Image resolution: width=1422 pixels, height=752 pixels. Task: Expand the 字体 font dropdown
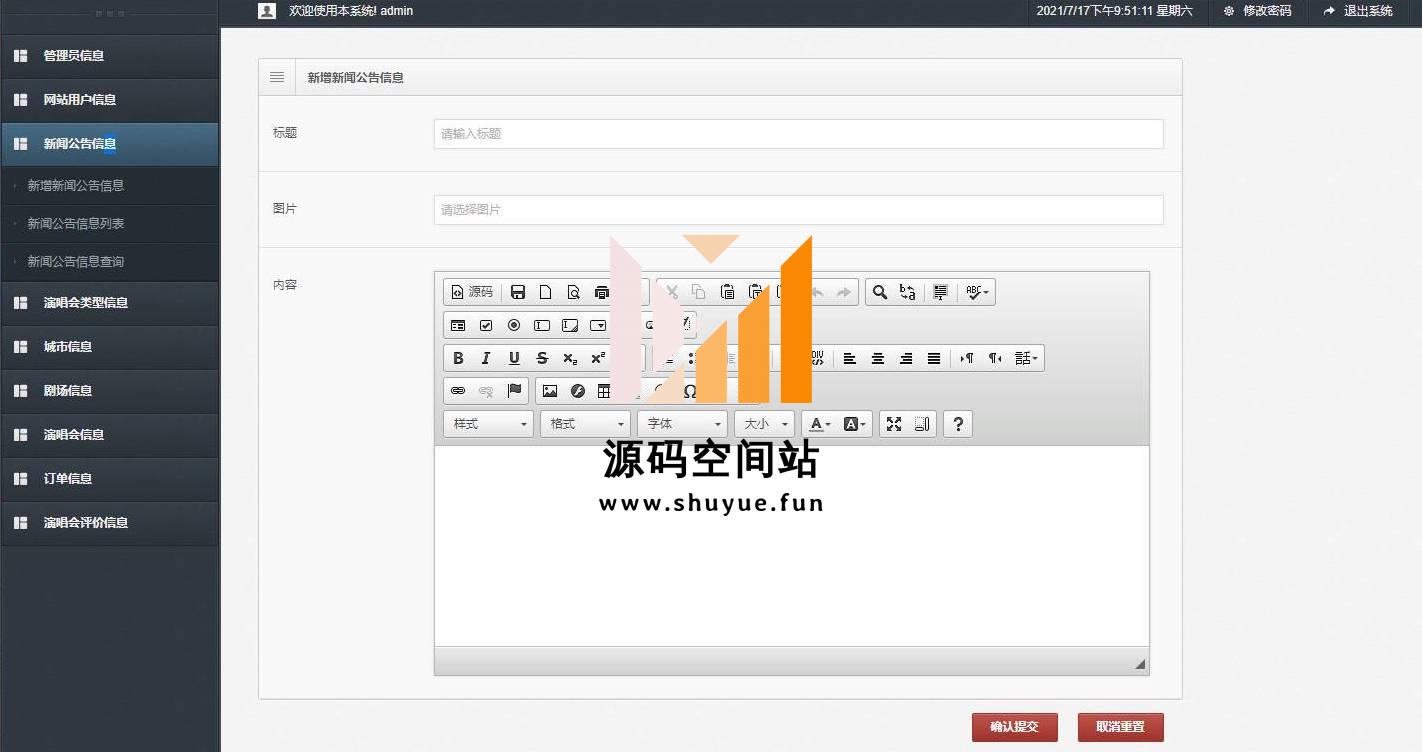[682, 424]
